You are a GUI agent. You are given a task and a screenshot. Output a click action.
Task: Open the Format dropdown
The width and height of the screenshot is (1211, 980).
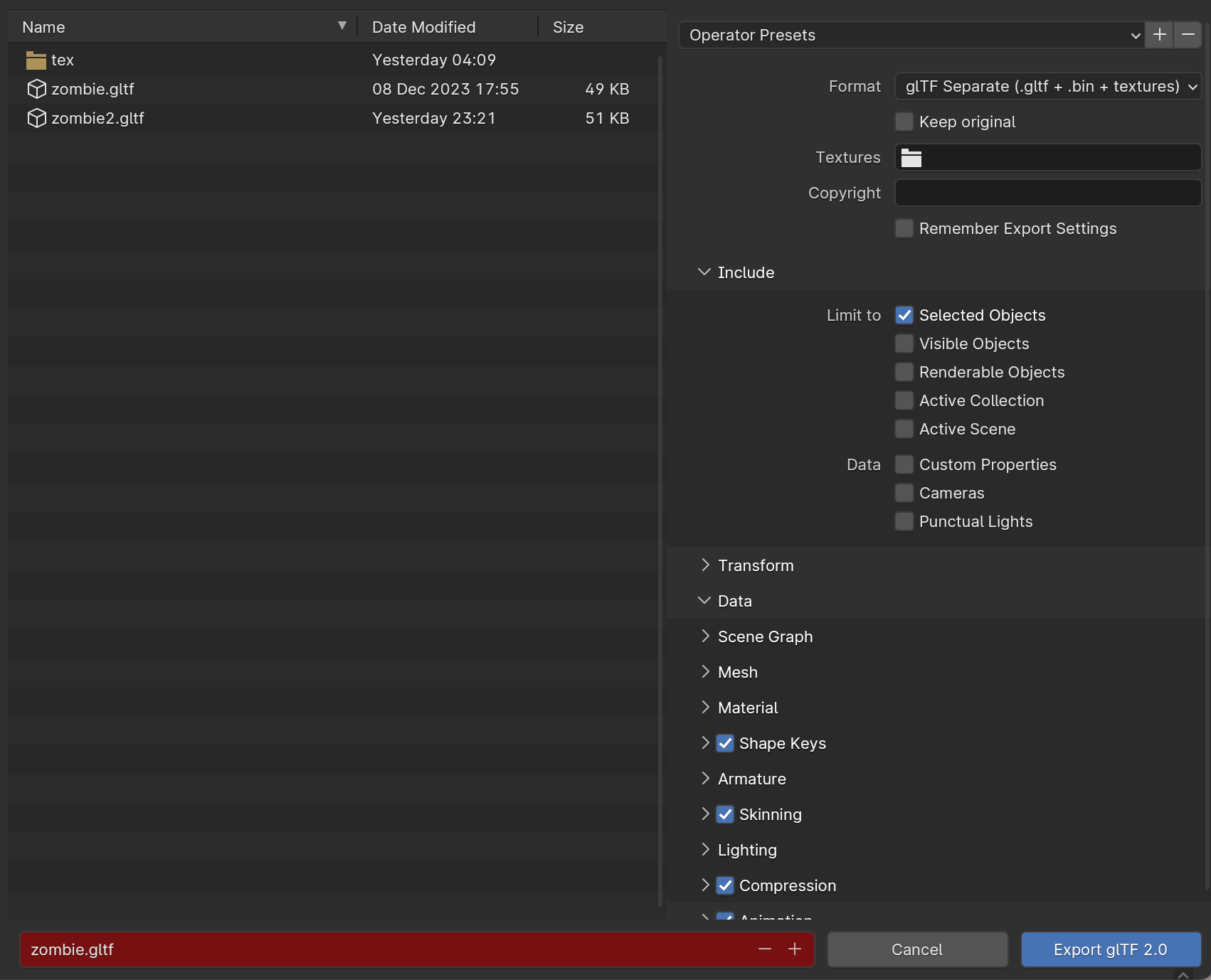1047,86
